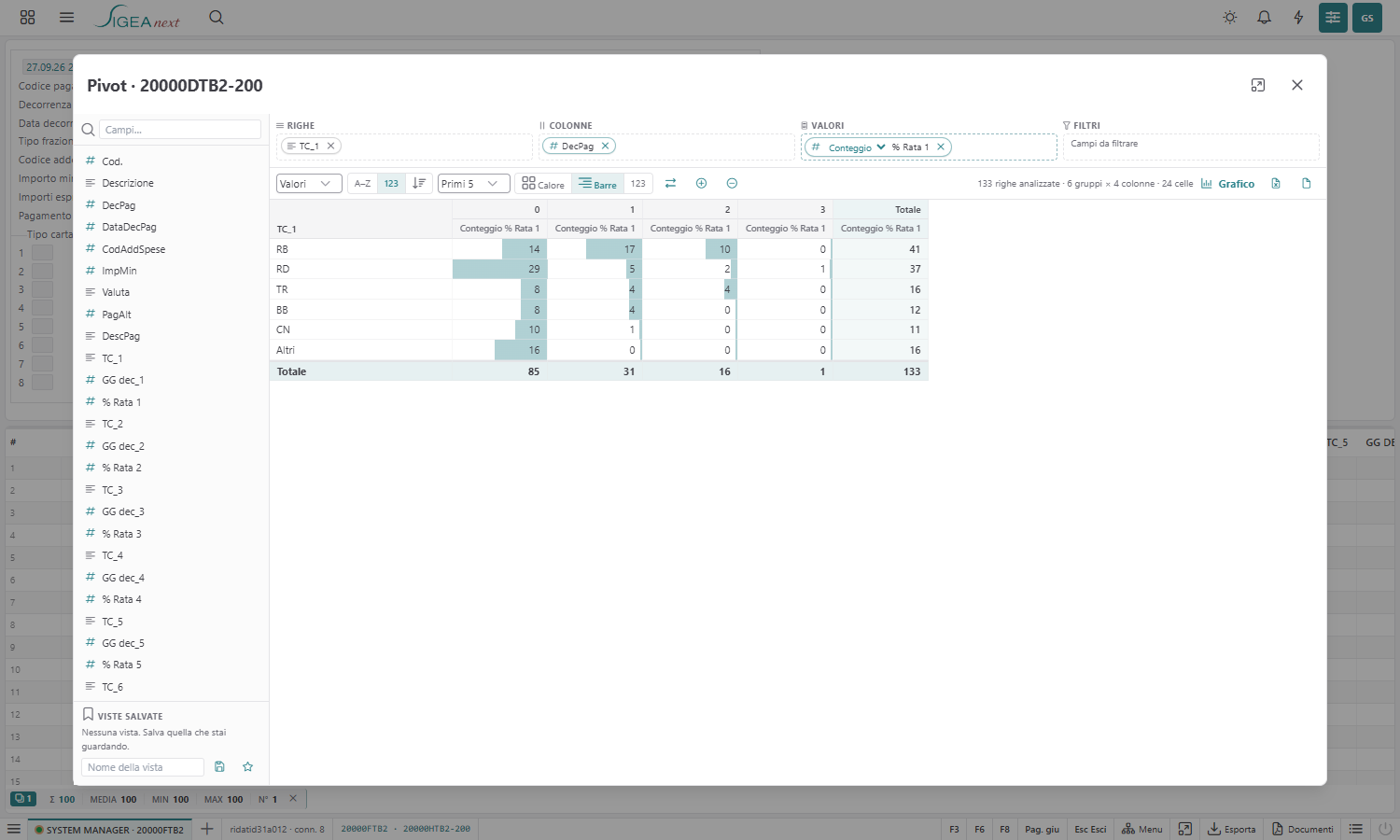Viewport: 1400px width, 840px height.
Task: Open the Primi 5 dropdown
Action: pos(474,183)
